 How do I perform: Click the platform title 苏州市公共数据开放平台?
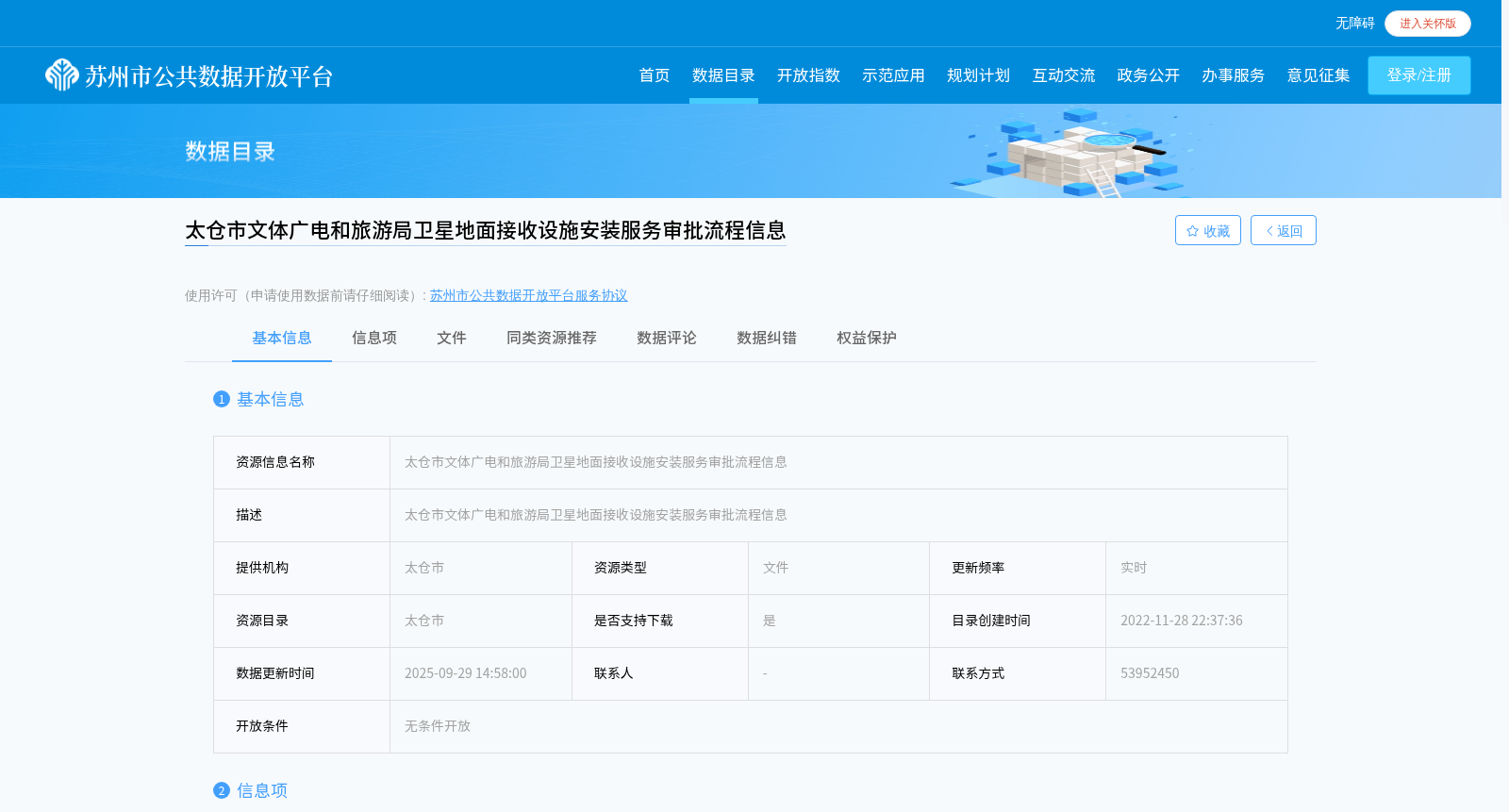pyautogui.click(x=209, y=76)
